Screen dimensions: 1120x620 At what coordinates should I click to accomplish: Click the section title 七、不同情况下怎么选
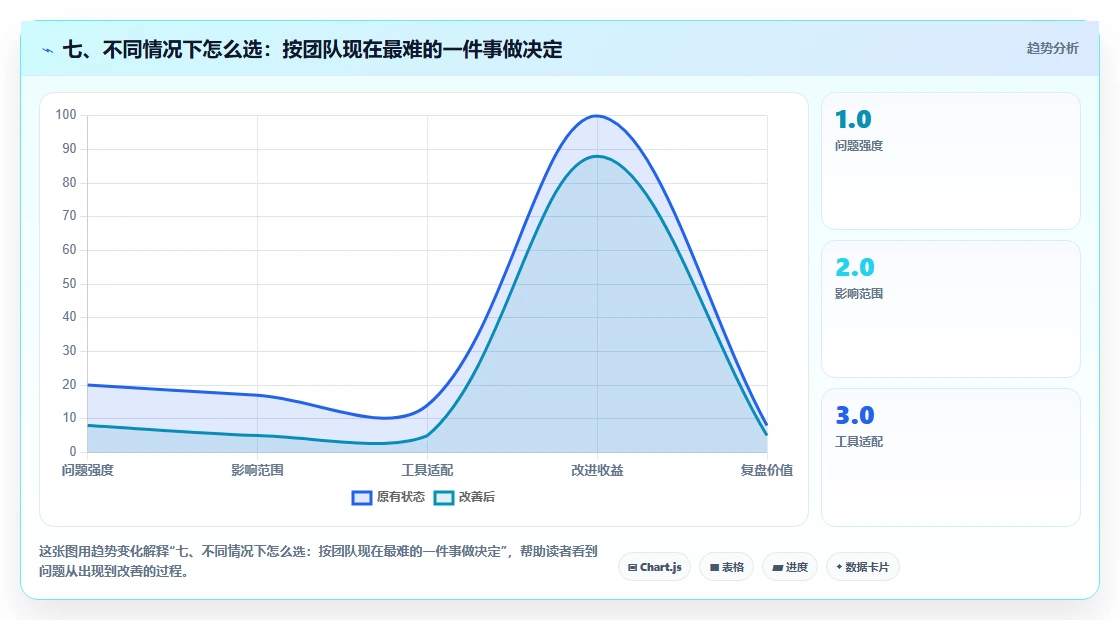point(312,49)
